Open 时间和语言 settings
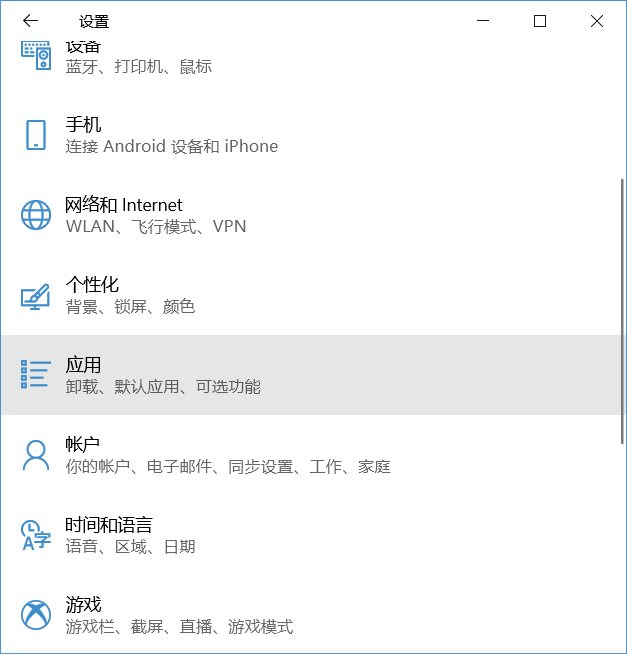The height and width of the screenshot is (654, 627). [x=311, y=535]
